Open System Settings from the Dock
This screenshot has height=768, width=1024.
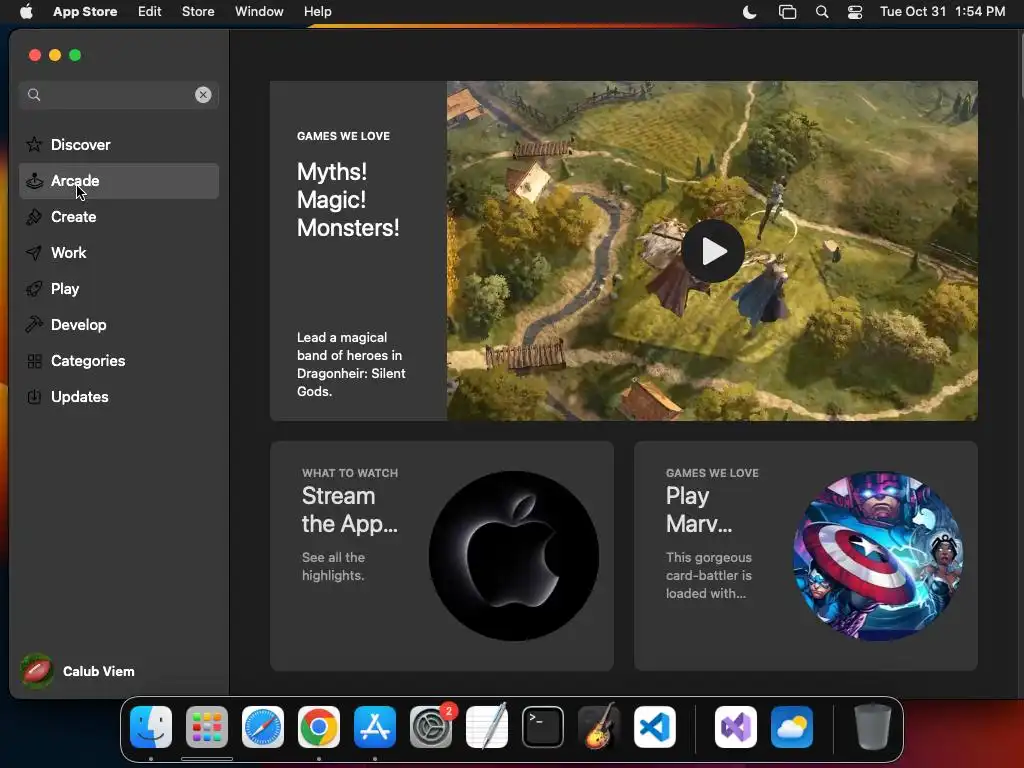(x=431, y=727)
